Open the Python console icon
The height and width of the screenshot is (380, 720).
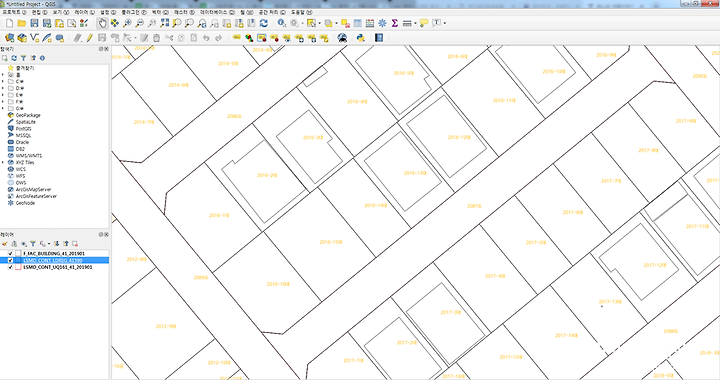(360, 38)
